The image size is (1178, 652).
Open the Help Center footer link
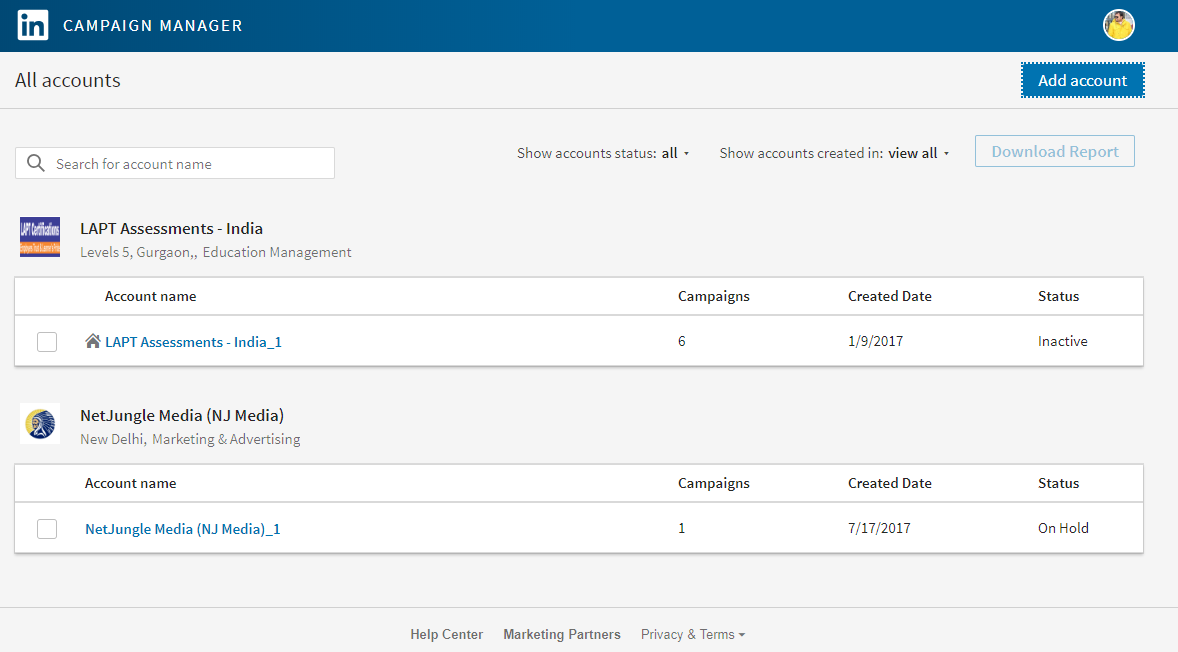[x=446, y=635]
